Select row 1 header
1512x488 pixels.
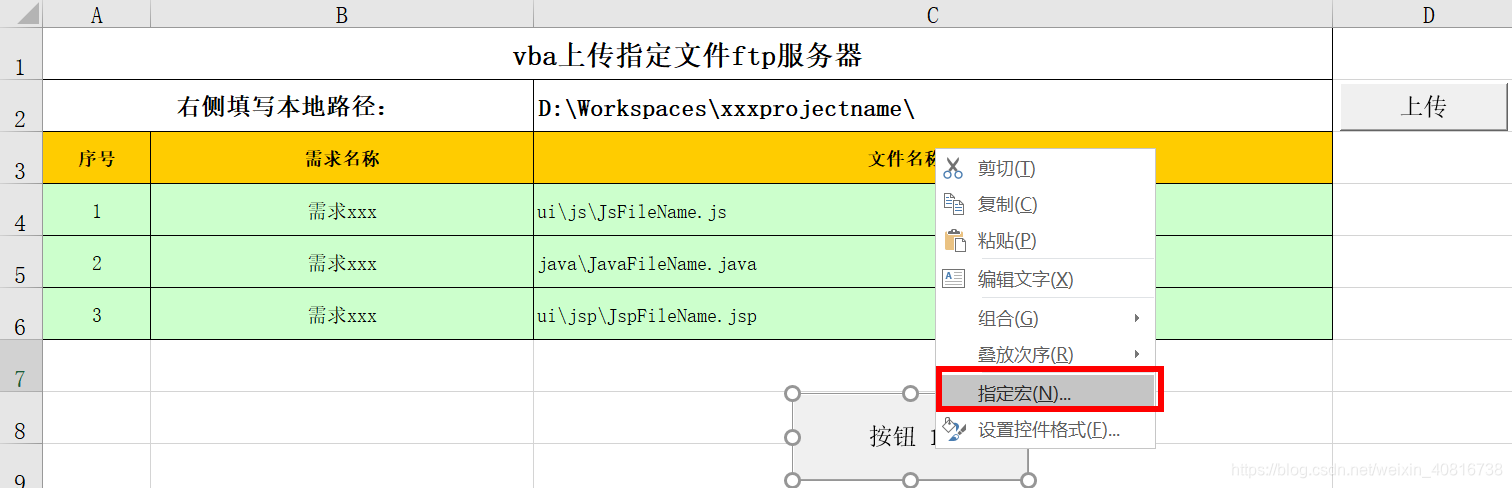click(21, 54)
